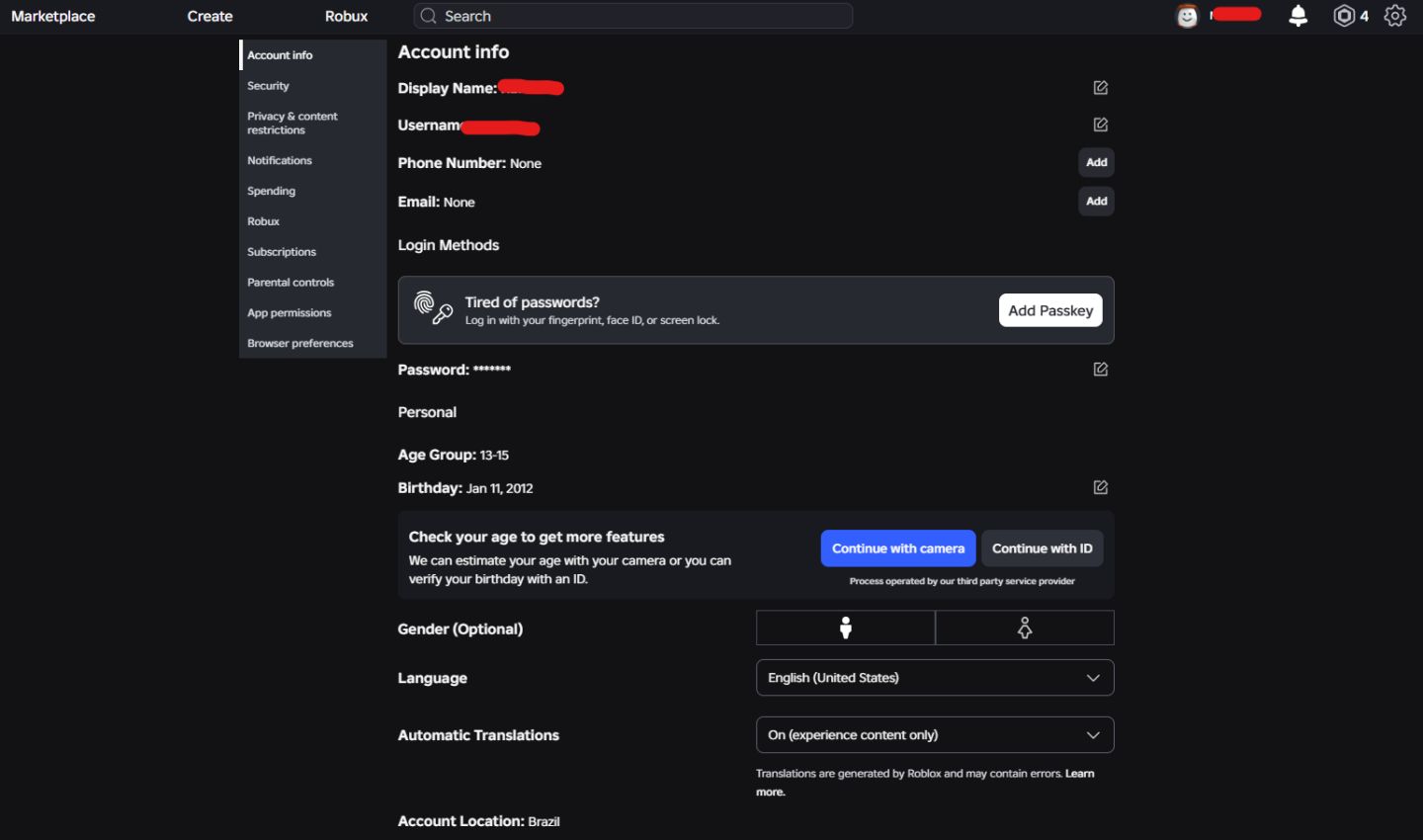Open the Robux settings tab
This screenshot has height=840, width=1423.
tap(312, 221)
